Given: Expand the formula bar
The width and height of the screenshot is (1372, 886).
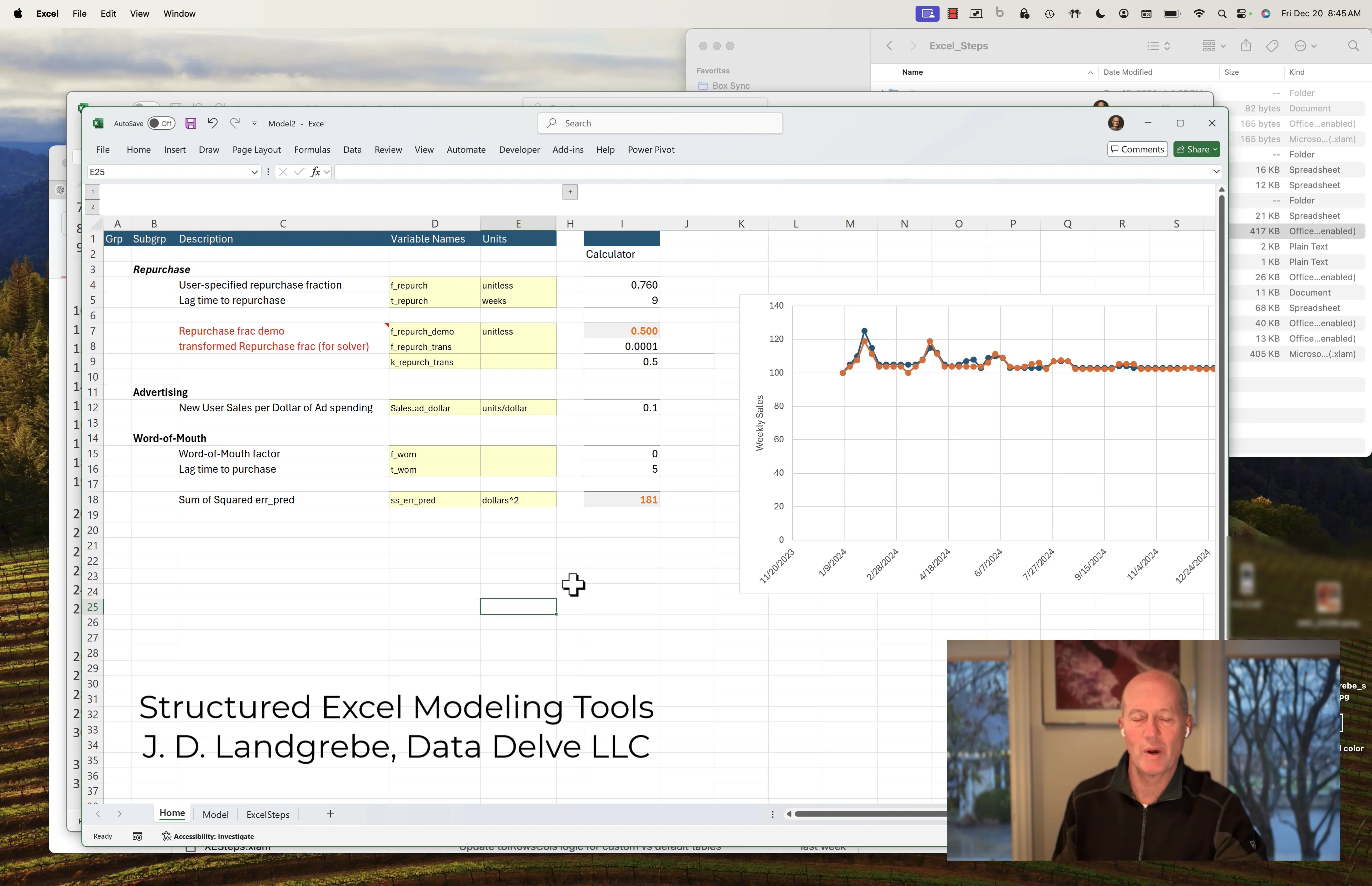Looking at the screenshot, I should tap(1216, 171).
